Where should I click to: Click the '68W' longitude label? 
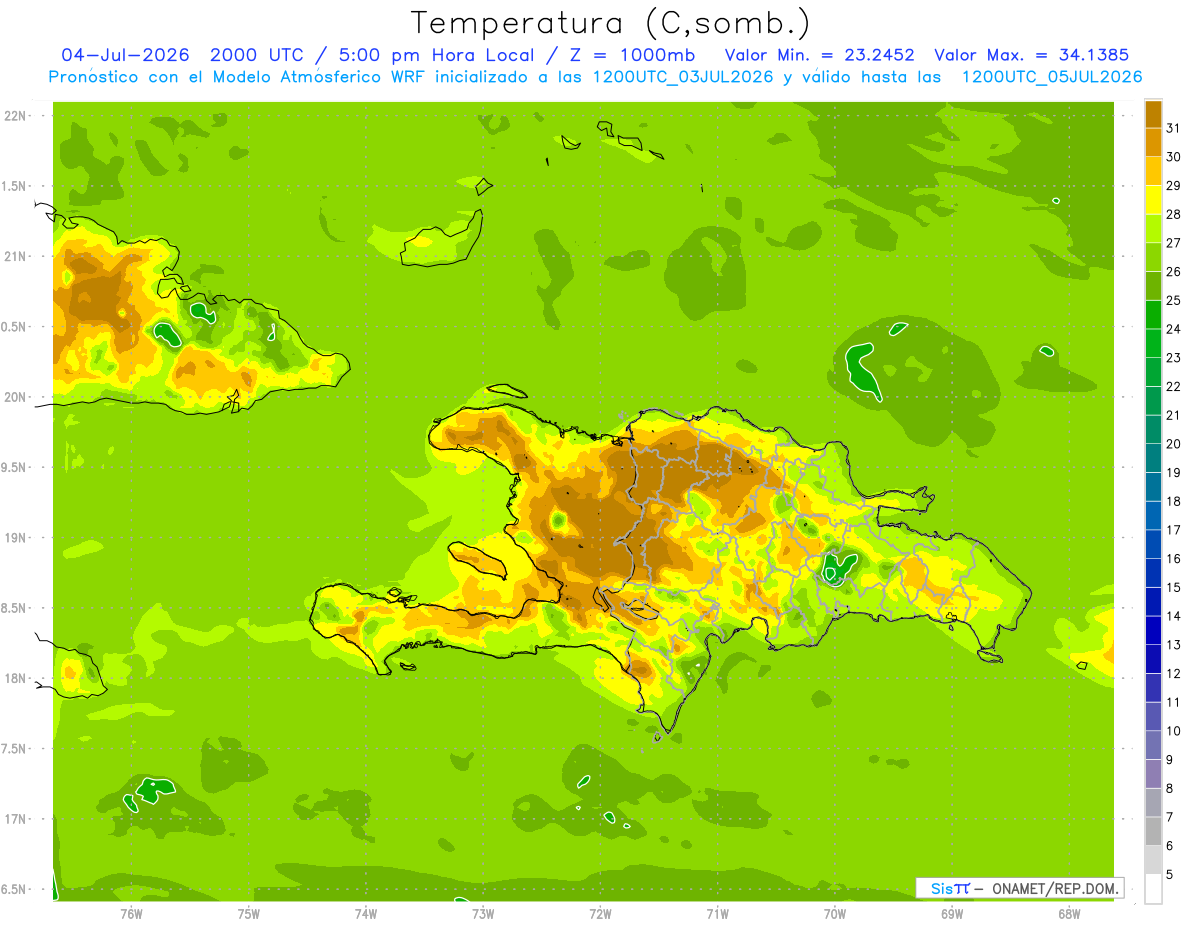click(1069, 913)
